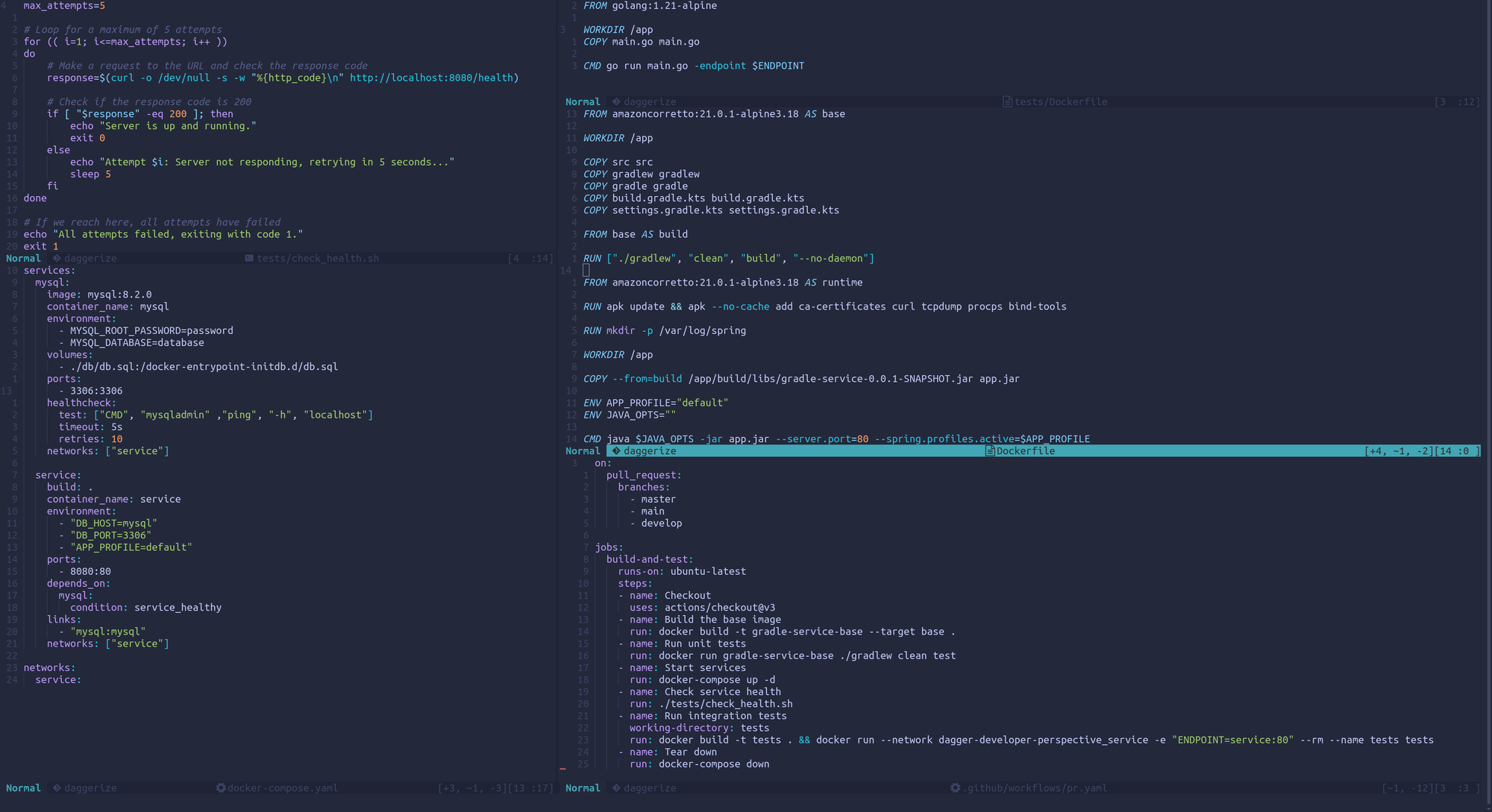Click the gear icon next to .github/workflows/pr.yaml
Viewport: 1492px width, 812px height.
point(954,787)
